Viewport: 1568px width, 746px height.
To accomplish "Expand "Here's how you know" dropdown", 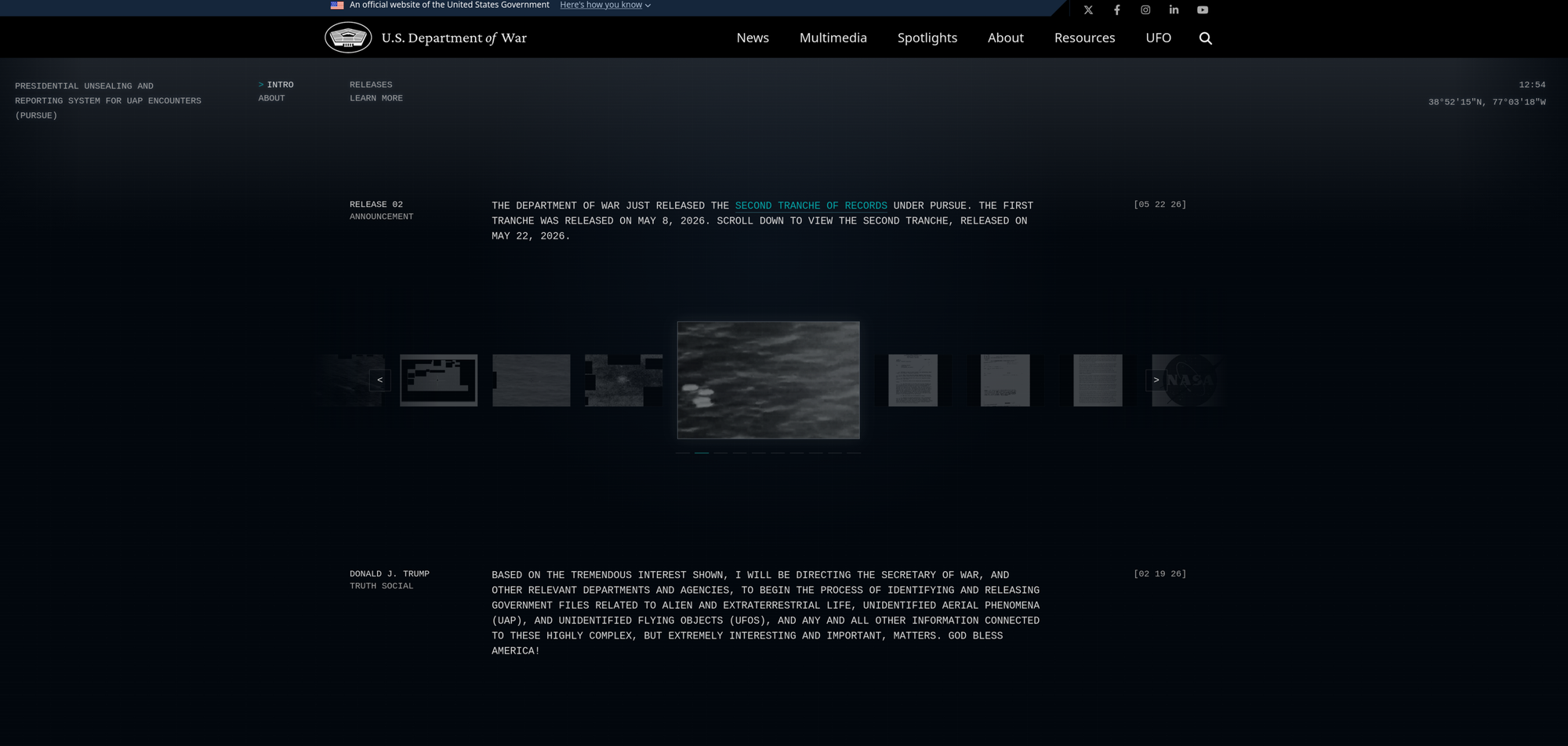I will pos(605,5).
